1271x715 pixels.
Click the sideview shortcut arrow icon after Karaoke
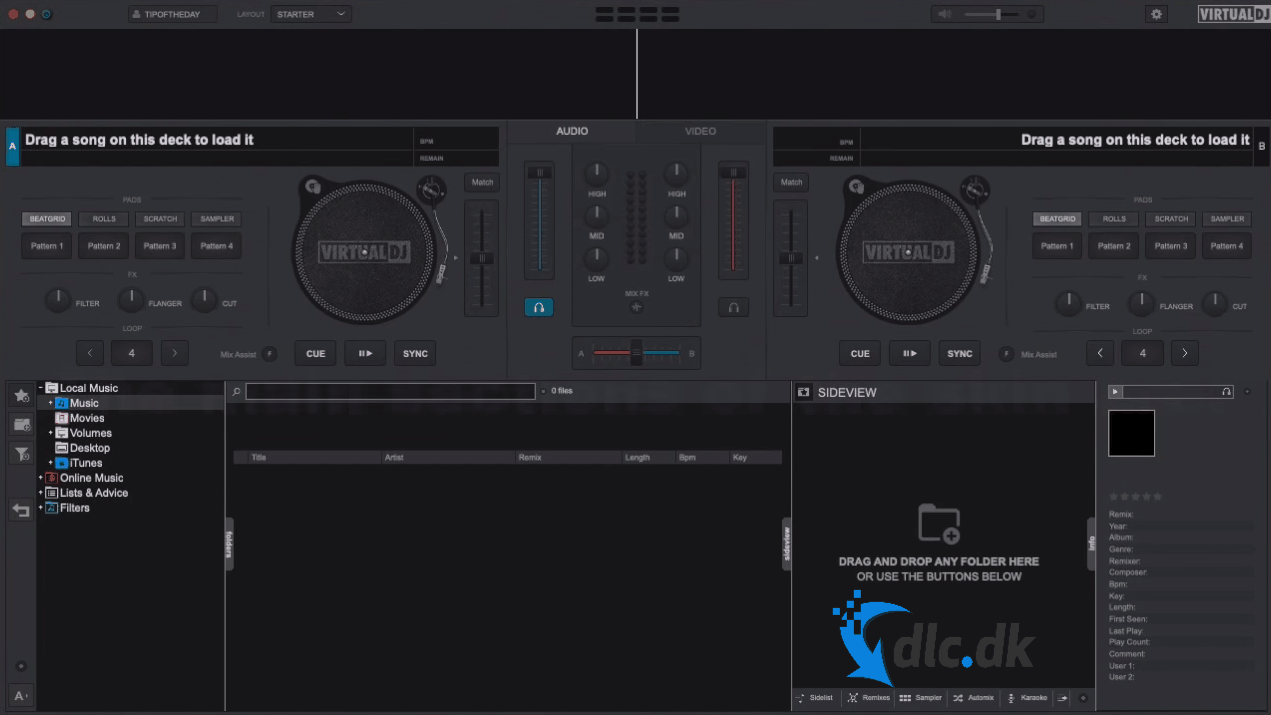(1063, 698)
